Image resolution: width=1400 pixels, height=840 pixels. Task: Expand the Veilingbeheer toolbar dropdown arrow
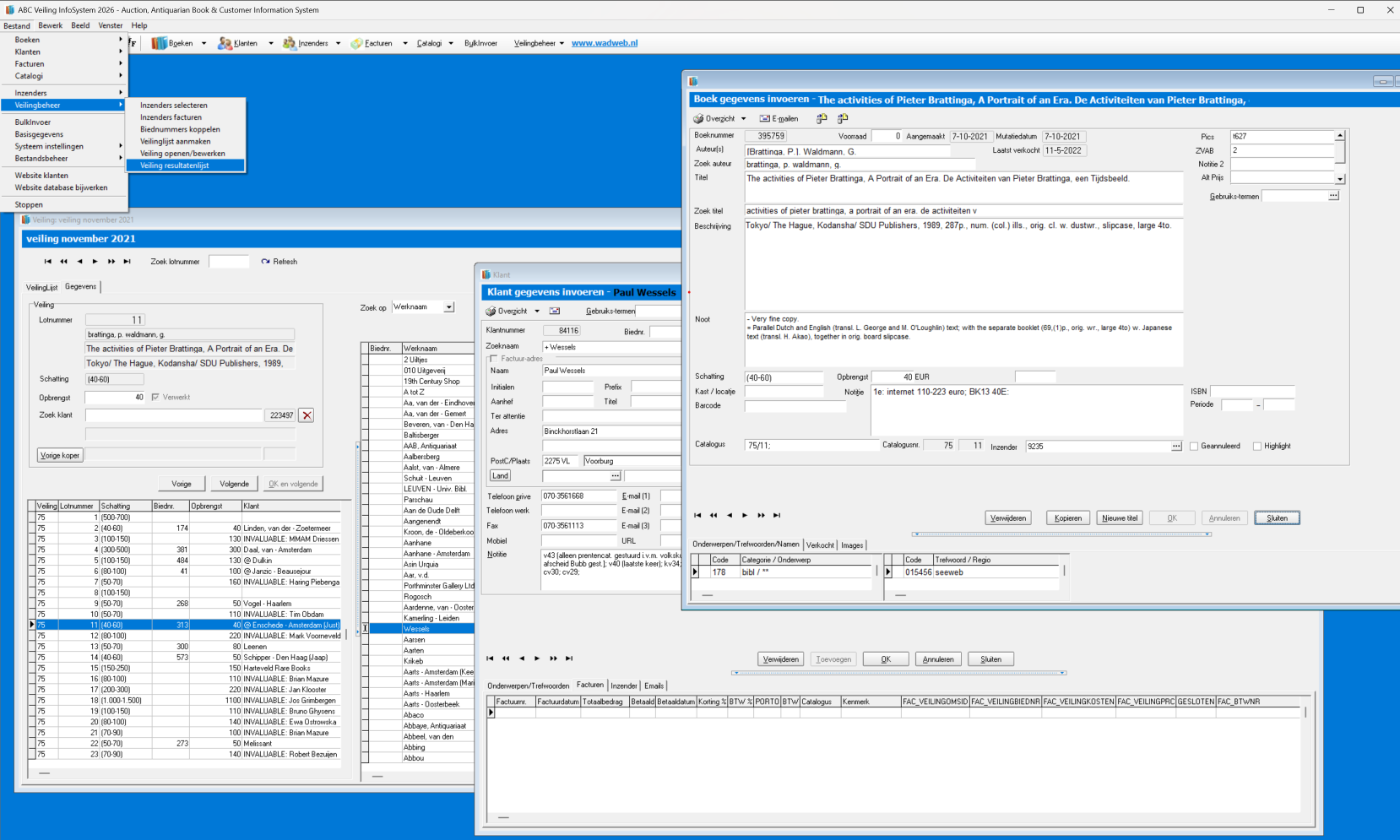(x=562, y=43)
